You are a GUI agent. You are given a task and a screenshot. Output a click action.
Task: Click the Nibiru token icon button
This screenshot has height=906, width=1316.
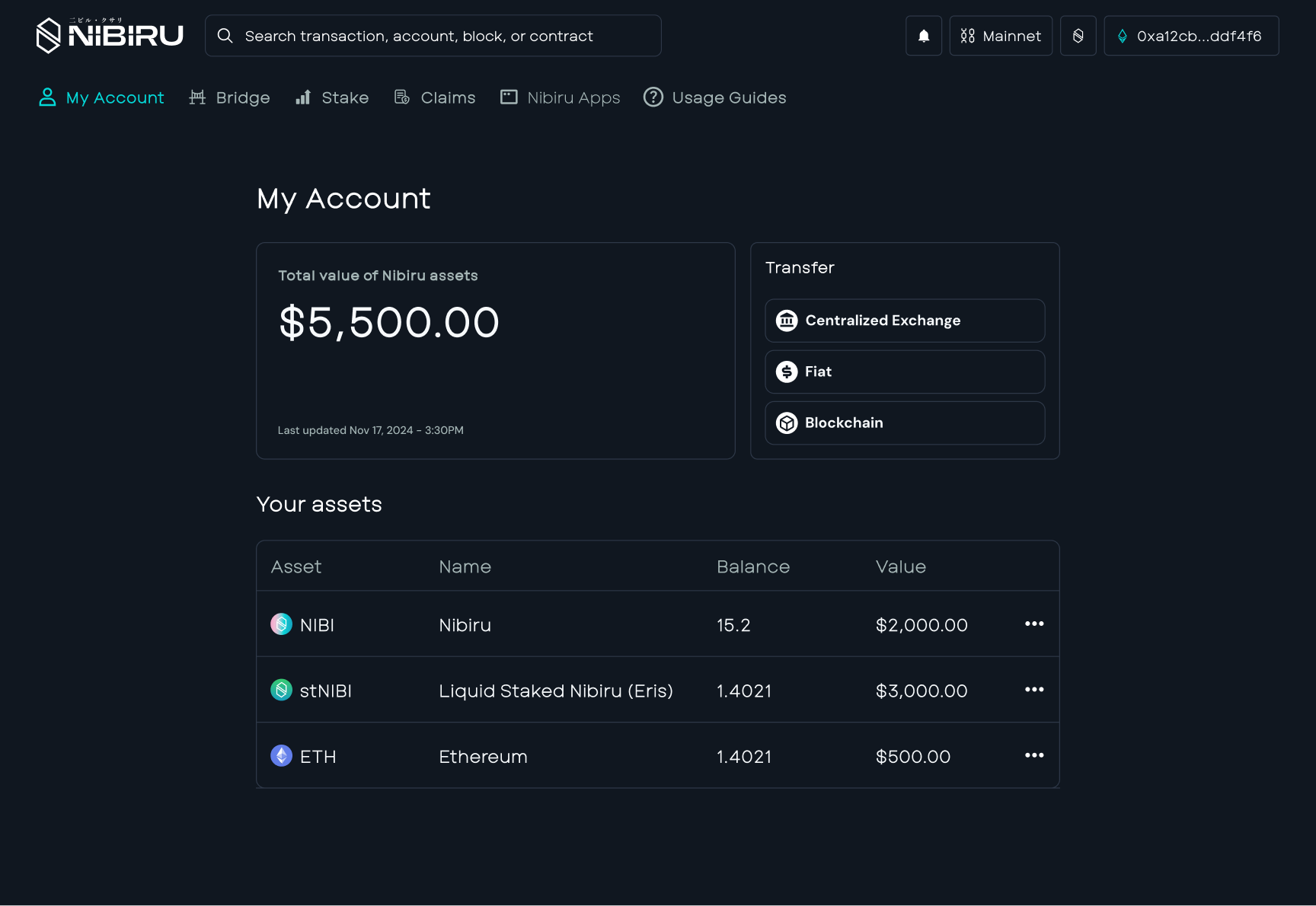(1078, 36)
